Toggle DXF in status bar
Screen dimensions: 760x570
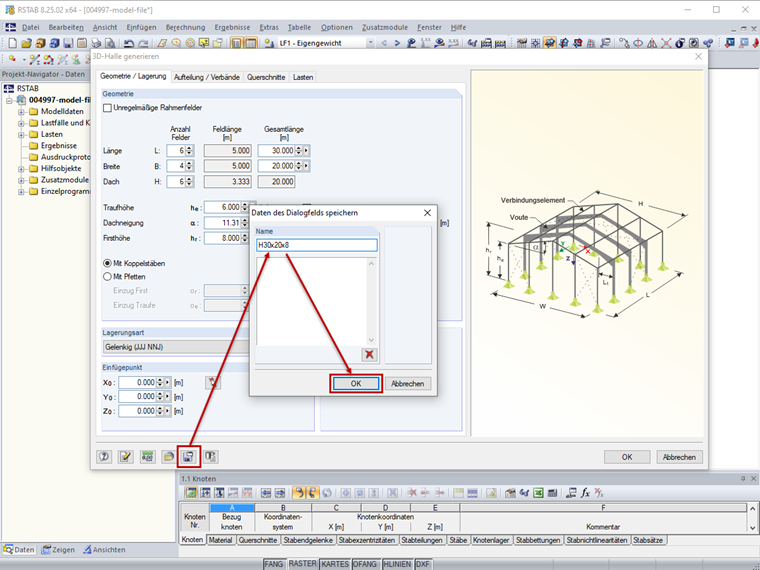(x=423, y=564)
